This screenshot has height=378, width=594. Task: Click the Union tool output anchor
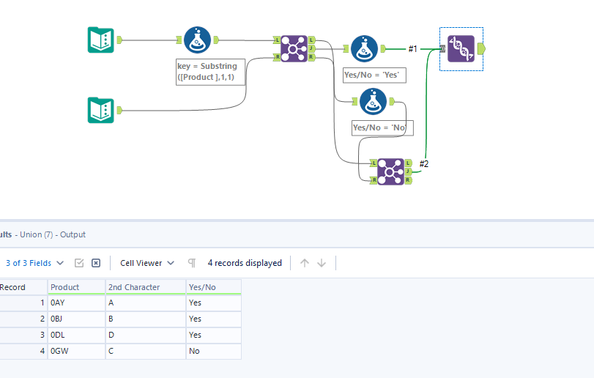[481, 48]
